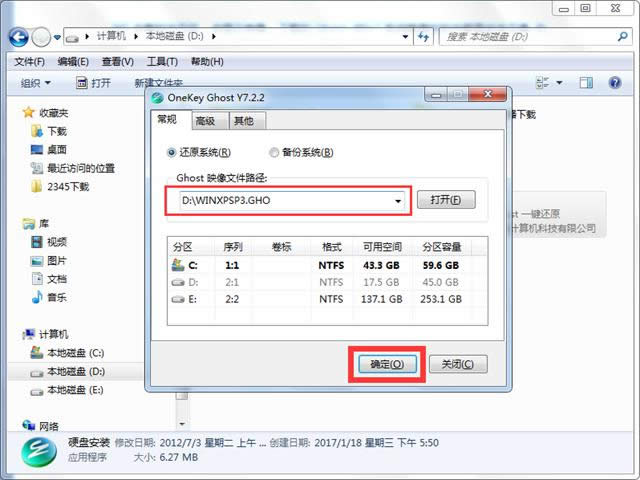
Task: Switch to the 高级 tab
Action: point(205,121)
